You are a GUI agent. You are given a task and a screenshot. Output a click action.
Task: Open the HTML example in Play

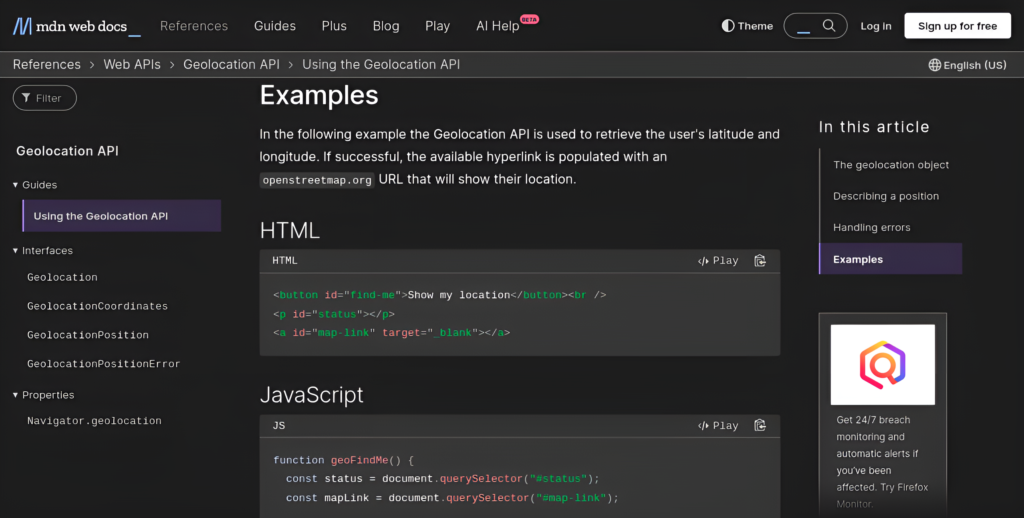[x=718, y=261]
